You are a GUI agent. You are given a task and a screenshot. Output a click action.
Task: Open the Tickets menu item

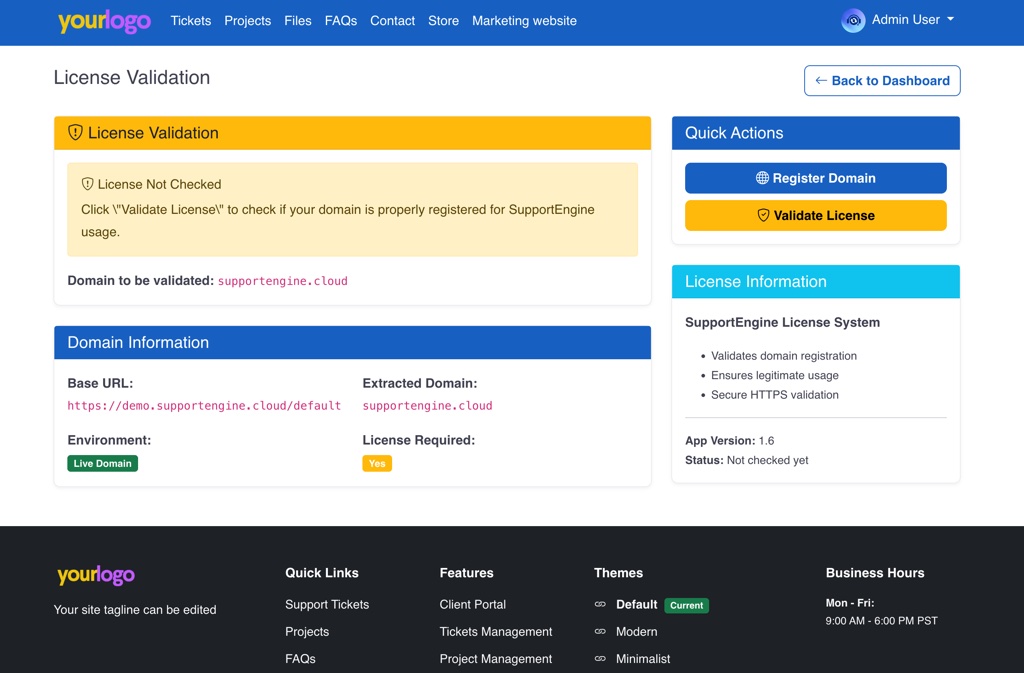pyautogui.click(x=190, y=21)
